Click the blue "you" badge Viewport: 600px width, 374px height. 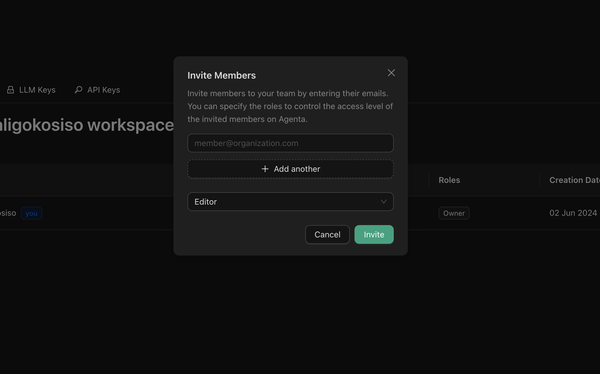pos(31,213)
